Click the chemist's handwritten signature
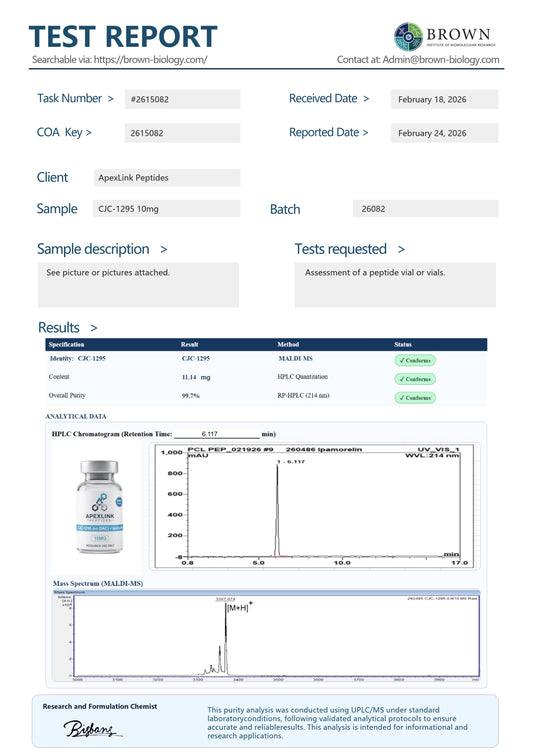 click(x=92, y=729)
